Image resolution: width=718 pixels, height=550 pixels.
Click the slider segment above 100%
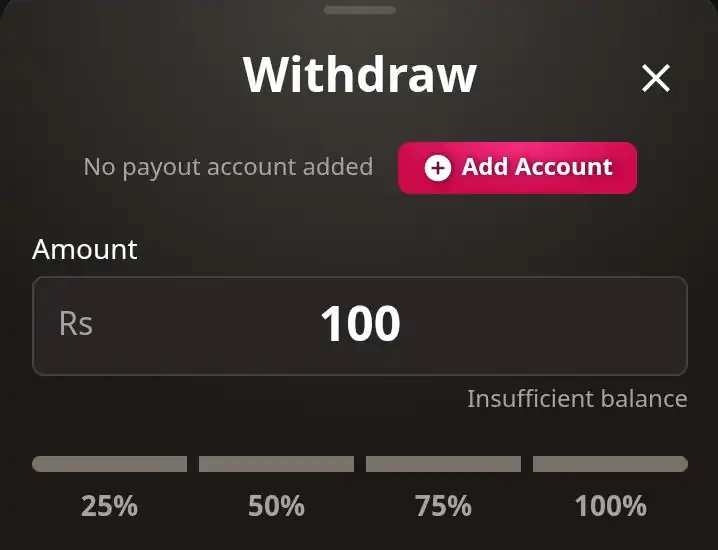point(610,464)
